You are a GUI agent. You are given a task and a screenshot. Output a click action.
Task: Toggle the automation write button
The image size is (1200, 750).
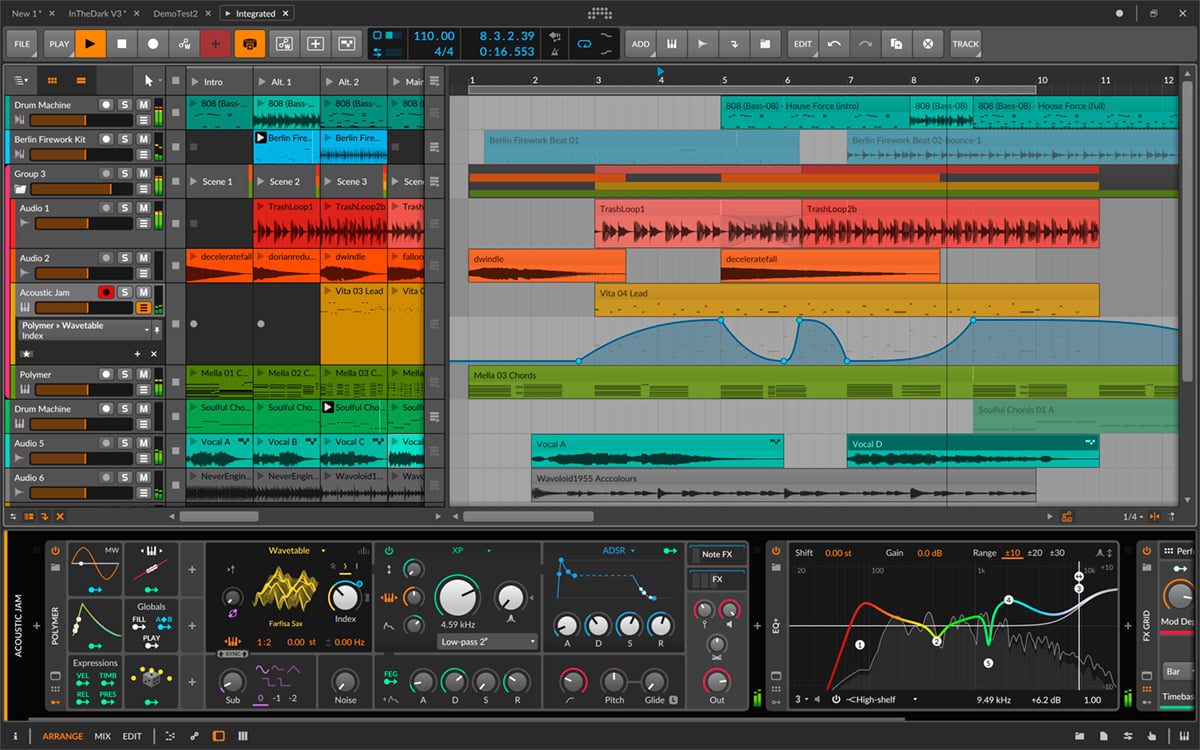(x=184, y=44)
